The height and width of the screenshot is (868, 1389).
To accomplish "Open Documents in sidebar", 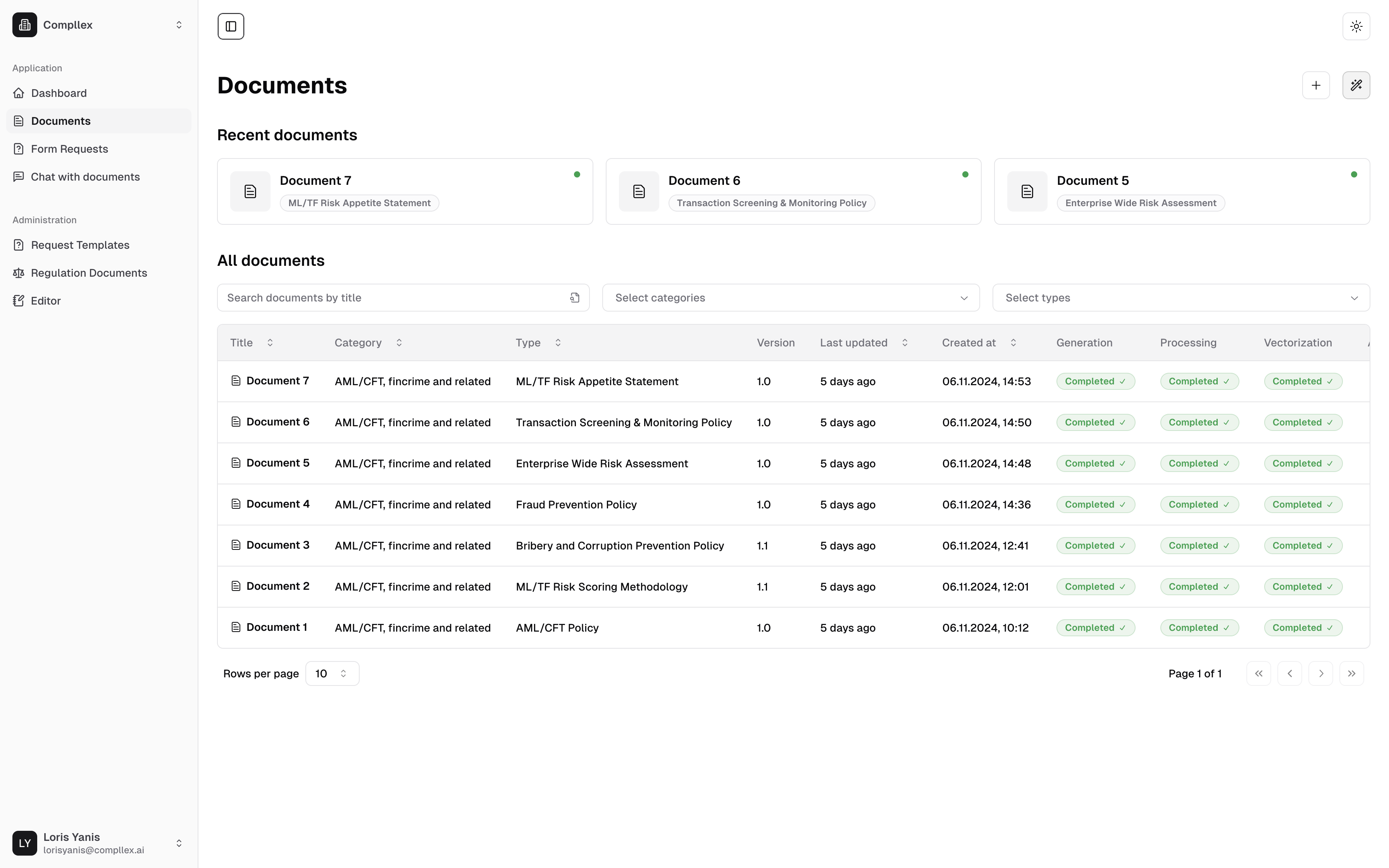I will pyautogui.click(x=99, y=121).
